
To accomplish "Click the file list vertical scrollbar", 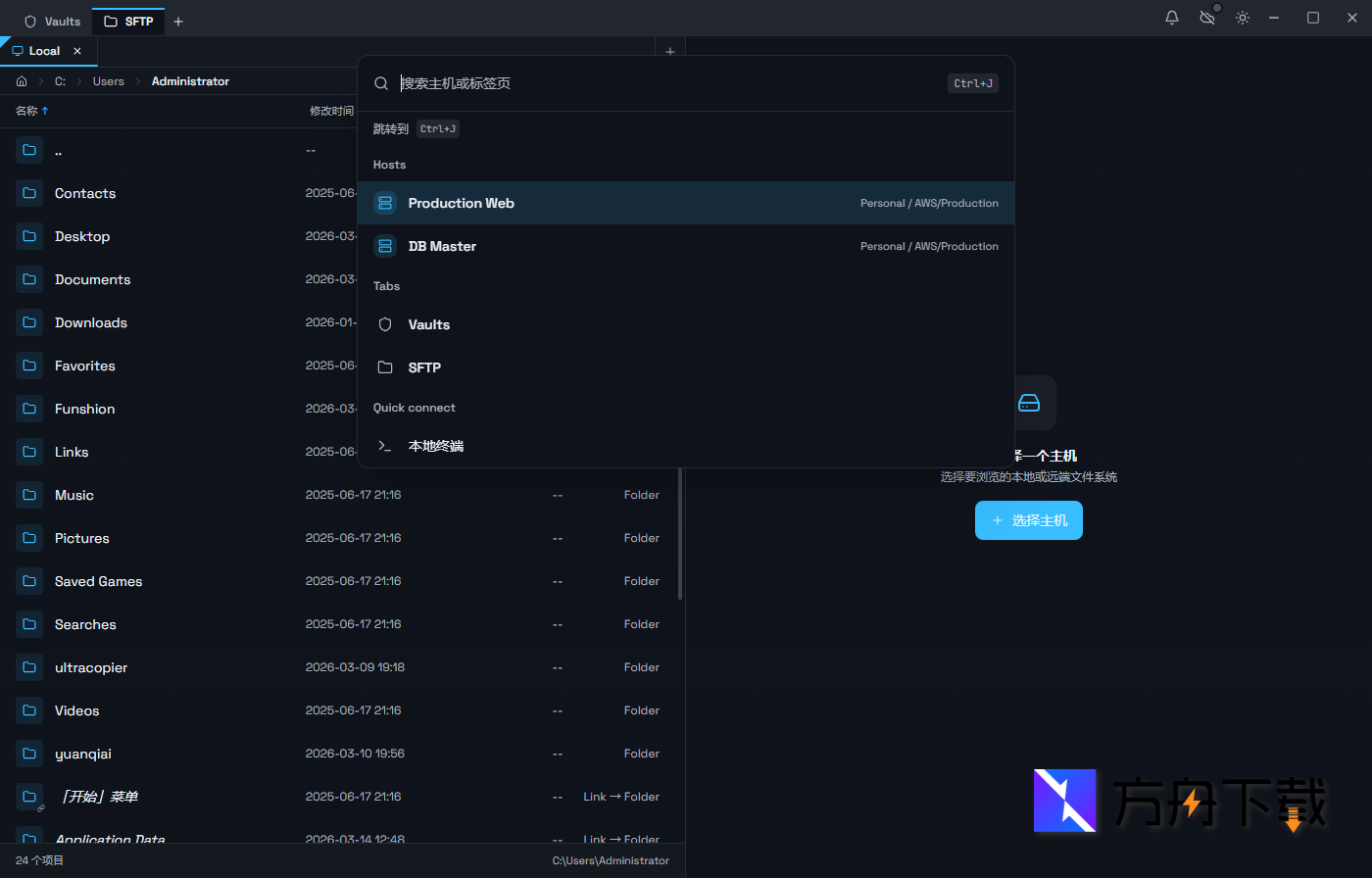I will pyautogui.click(x=680, y=534).
